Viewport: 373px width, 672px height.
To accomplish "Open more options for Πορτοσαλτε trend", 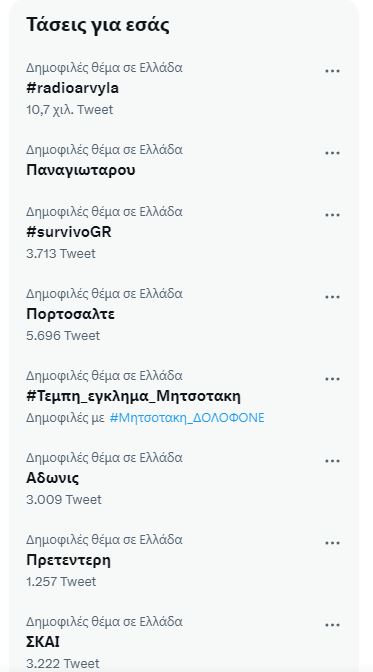I will click(332, 297).
